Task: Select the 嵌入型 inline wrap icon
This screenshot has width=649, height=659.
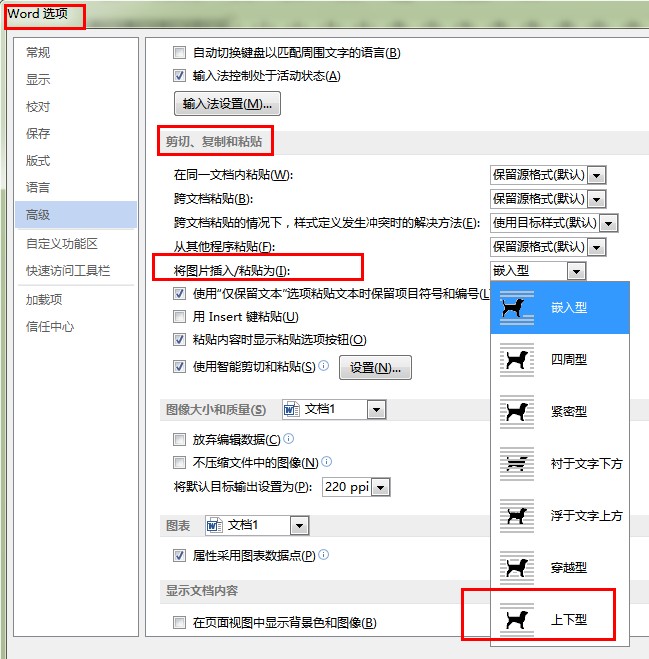Action: pos(517,308)
